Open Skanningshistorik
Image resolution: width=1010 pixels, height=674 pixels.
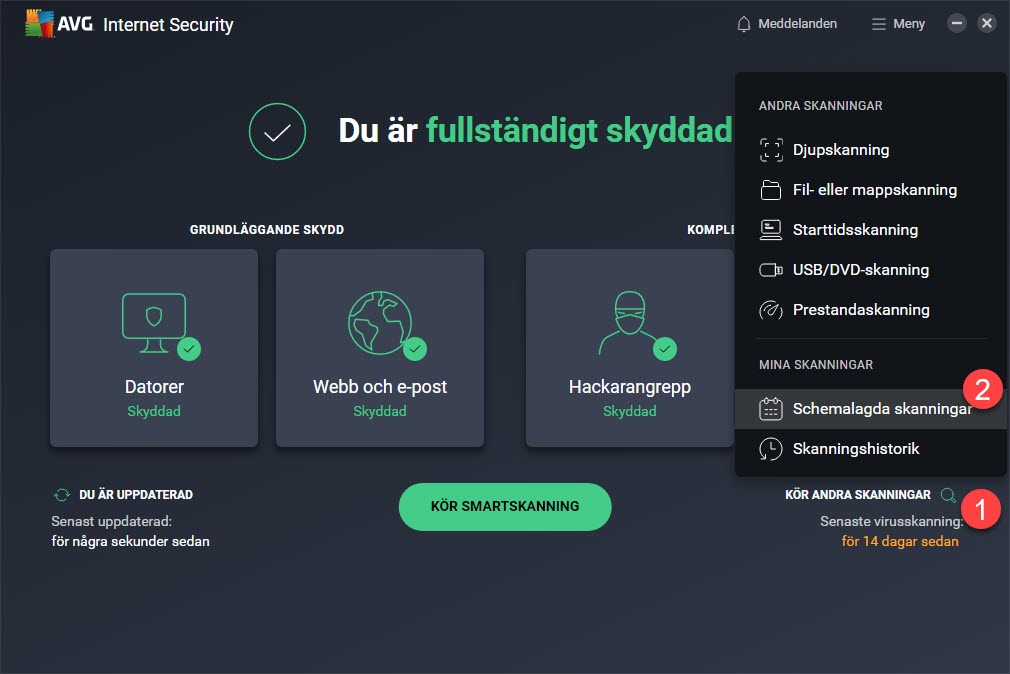[x=871, y=449]
